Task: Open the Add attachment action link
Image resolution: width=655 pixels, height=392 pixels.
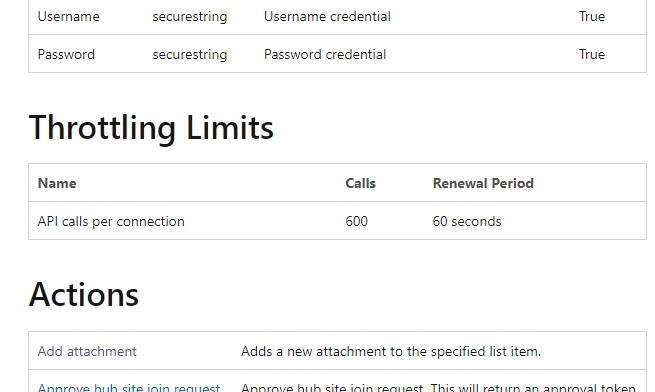Action: click(x=87, y=351)
